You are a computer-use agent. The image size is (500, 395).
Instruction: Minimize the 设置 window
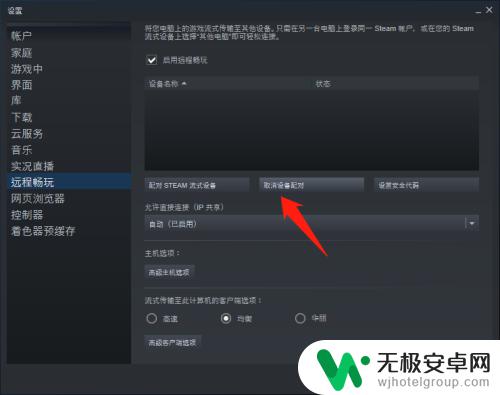pos(478,11)
